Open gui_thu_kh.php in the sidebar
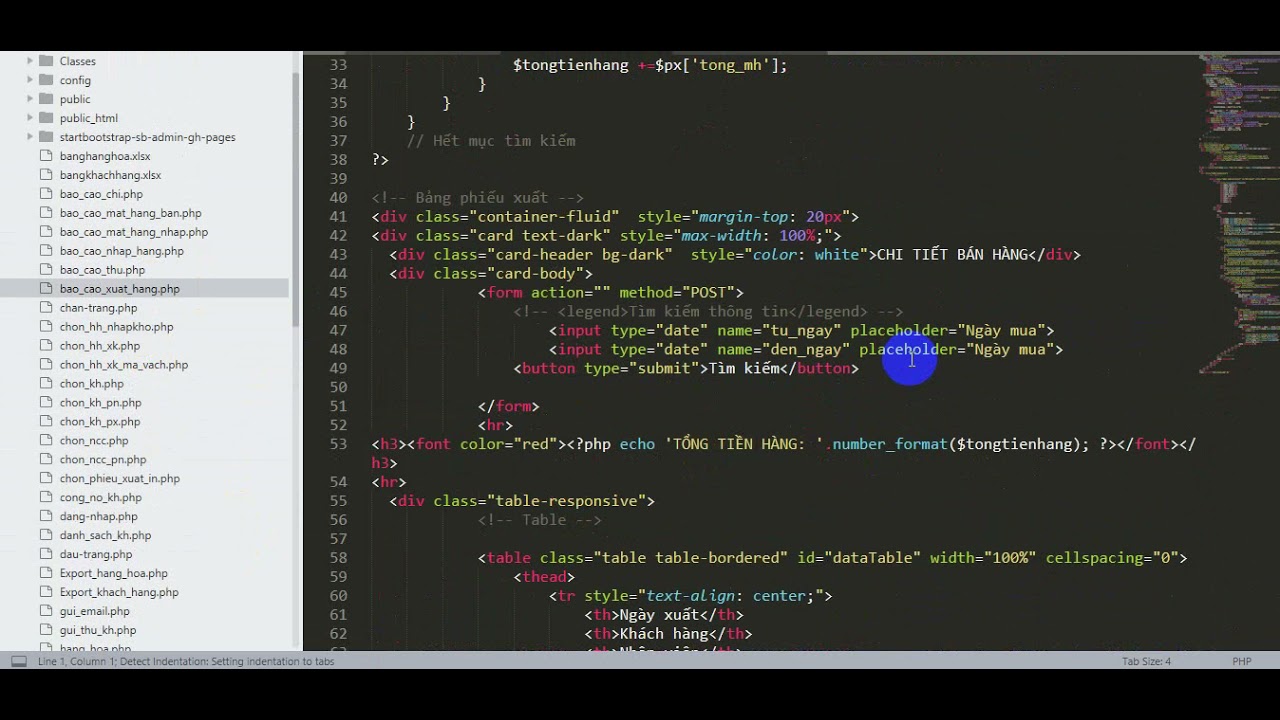Image resolution: width=1280 pixels, height=720 pixels. pyautogui.click(x=97, y=631)
